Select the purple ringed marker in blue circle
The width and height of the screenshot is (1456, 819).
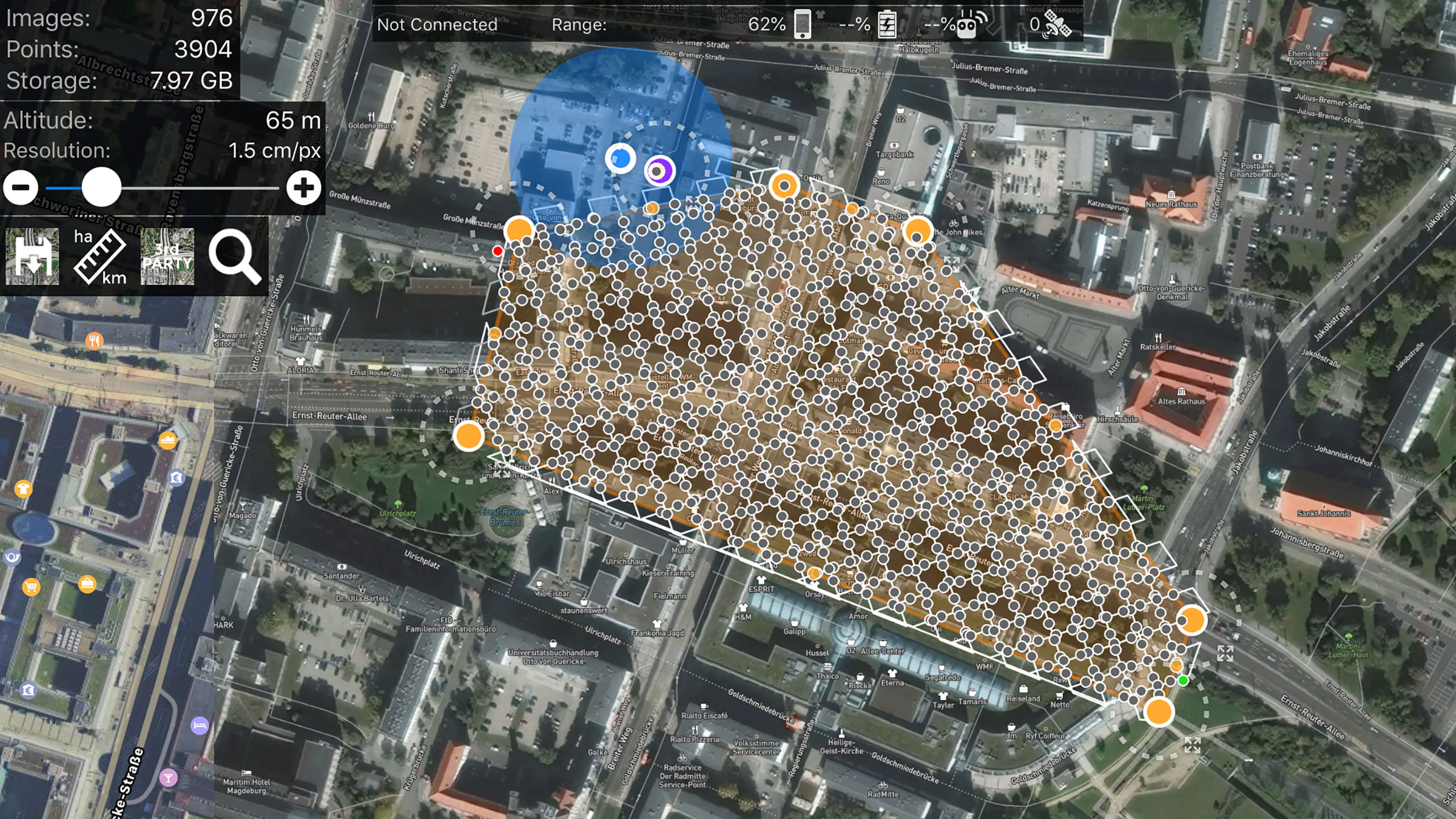coord(659,171)
